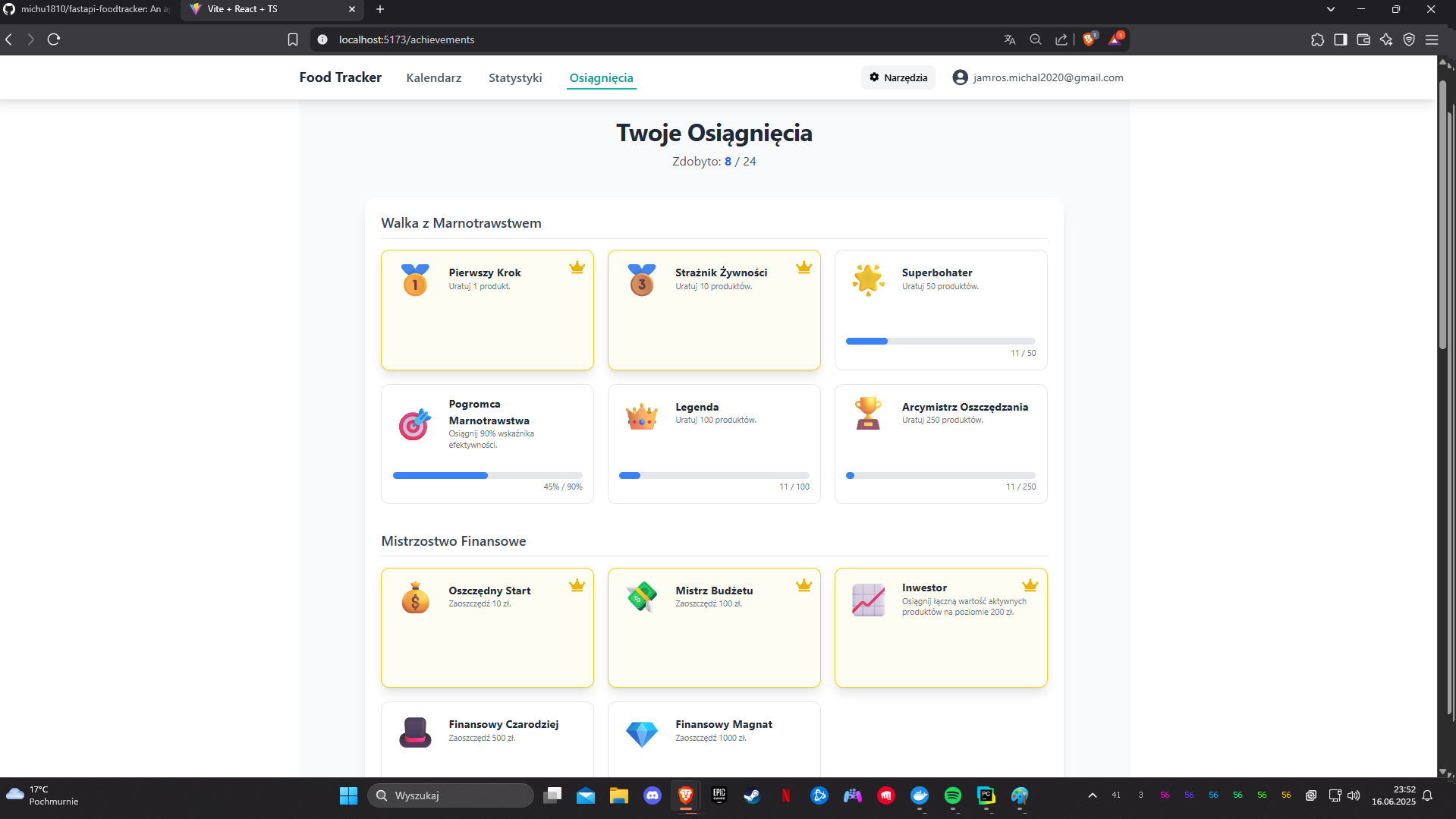Select the Vite + React + TS browser tab
1456x819 pixels.
pyautogui.click(x=272, y=9)
